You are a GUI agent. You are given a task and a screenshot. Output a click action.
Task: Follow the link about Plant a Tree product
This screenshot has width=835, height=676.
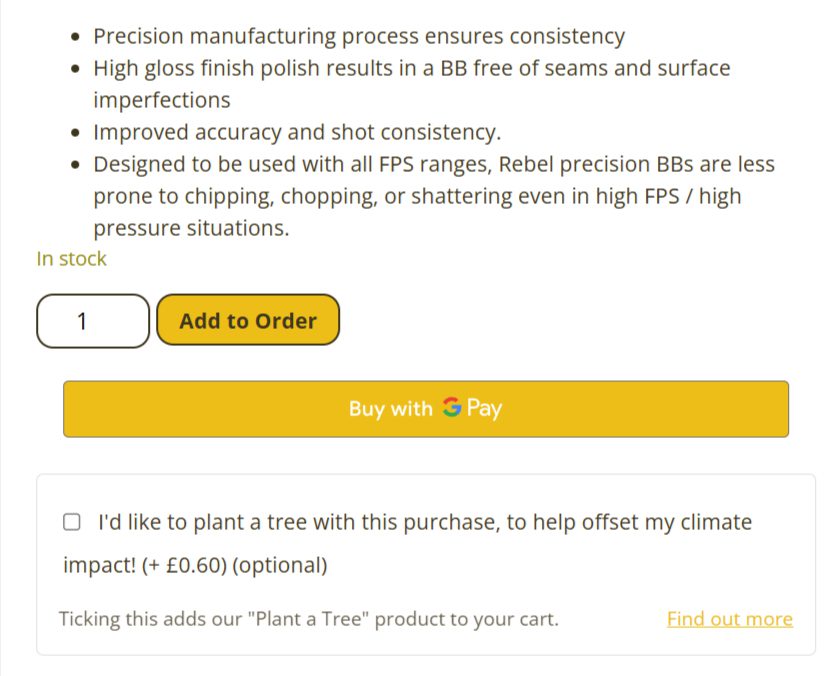(x=729, y=619)
